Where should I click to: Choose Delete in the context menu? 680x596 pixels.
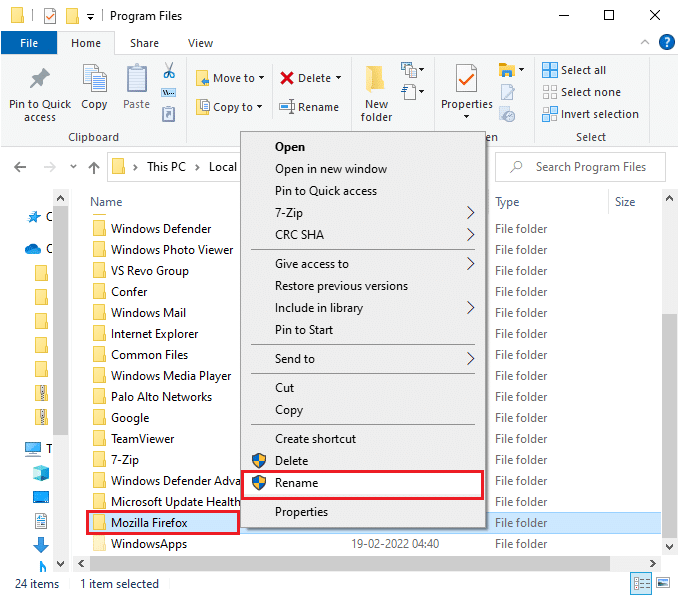[363, 461]
